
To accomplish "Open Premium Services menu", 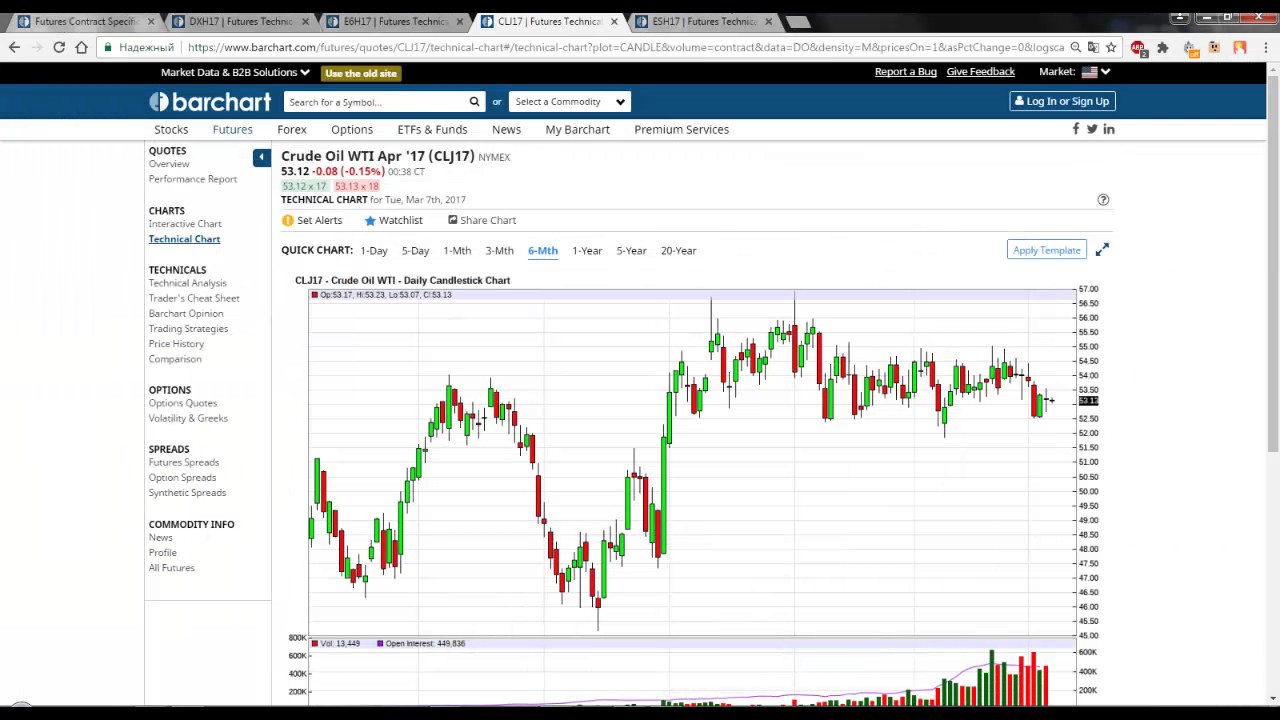I will pos(681,129).
